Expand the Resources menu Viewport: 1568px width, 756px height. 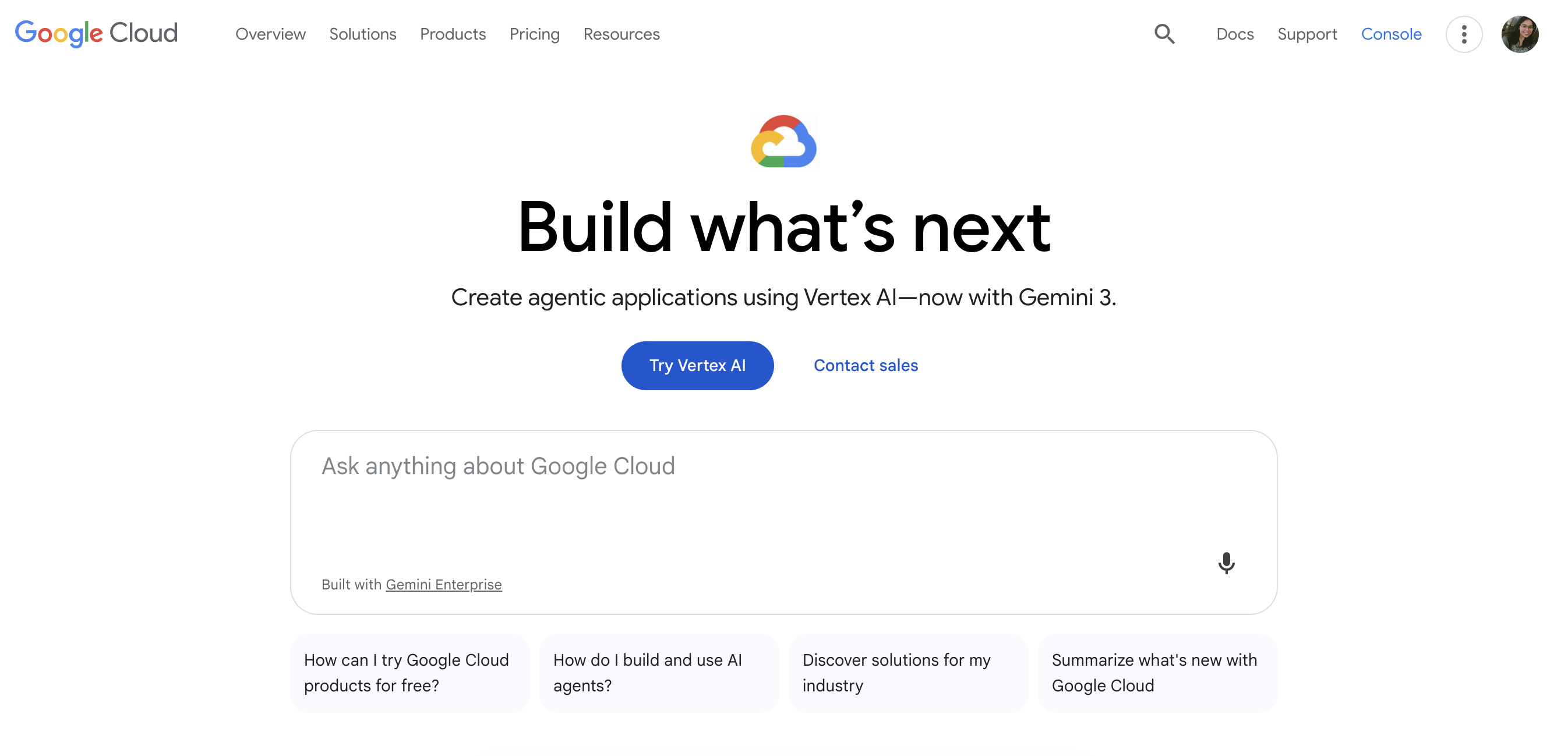coord(621,34)
